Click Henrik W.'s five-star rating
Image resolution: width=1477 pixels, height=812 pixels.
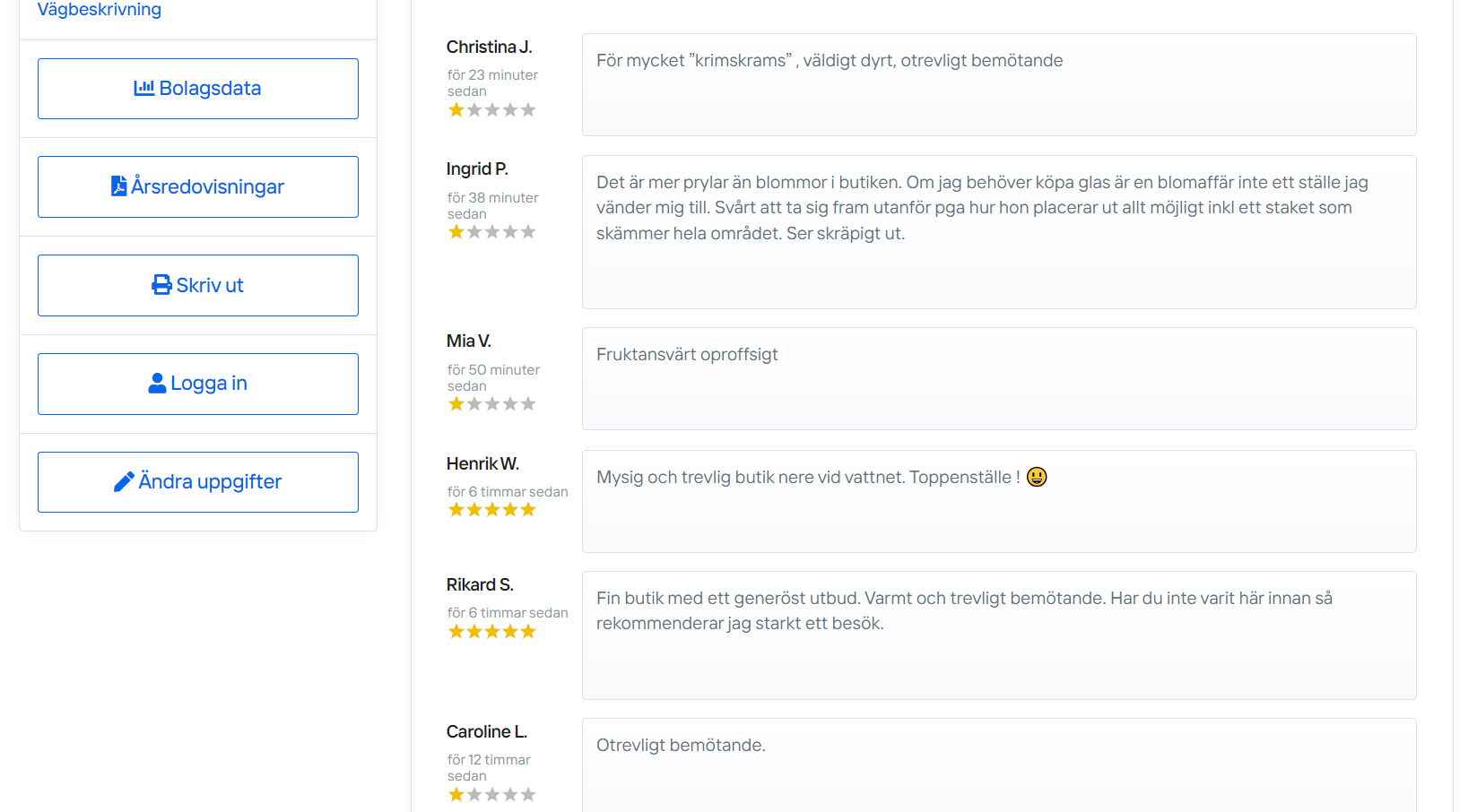(x=491, y=510)
